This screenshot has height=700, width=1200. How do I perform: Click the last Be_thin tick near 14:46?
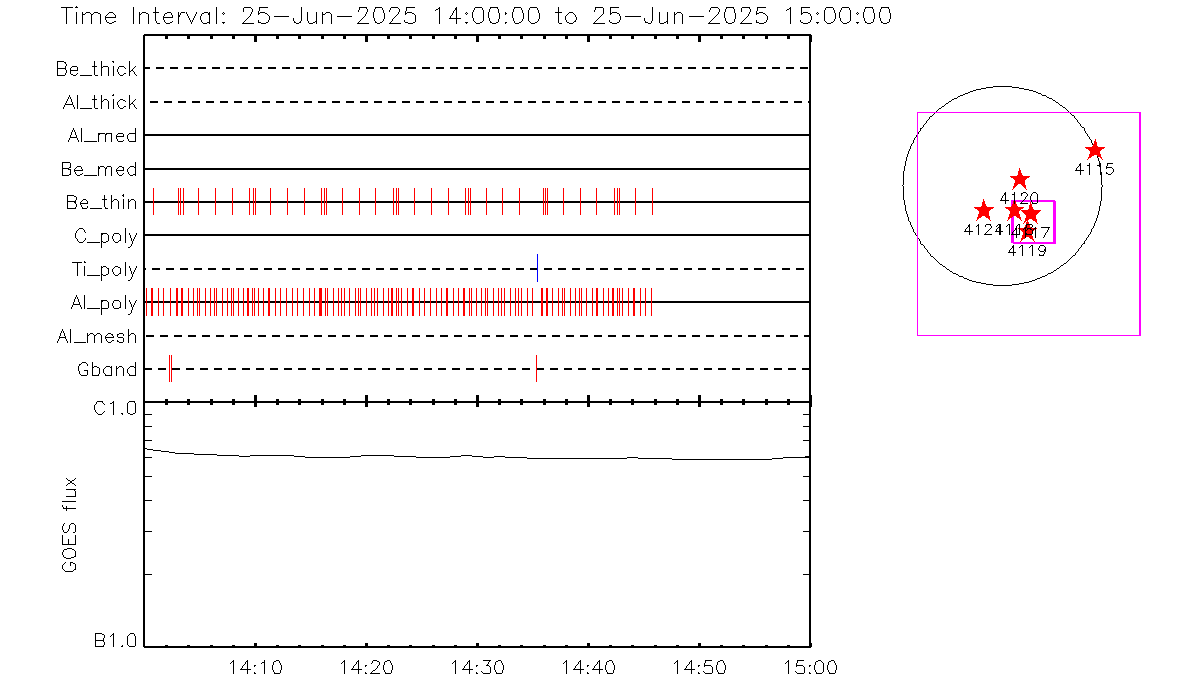click(652, 201)
